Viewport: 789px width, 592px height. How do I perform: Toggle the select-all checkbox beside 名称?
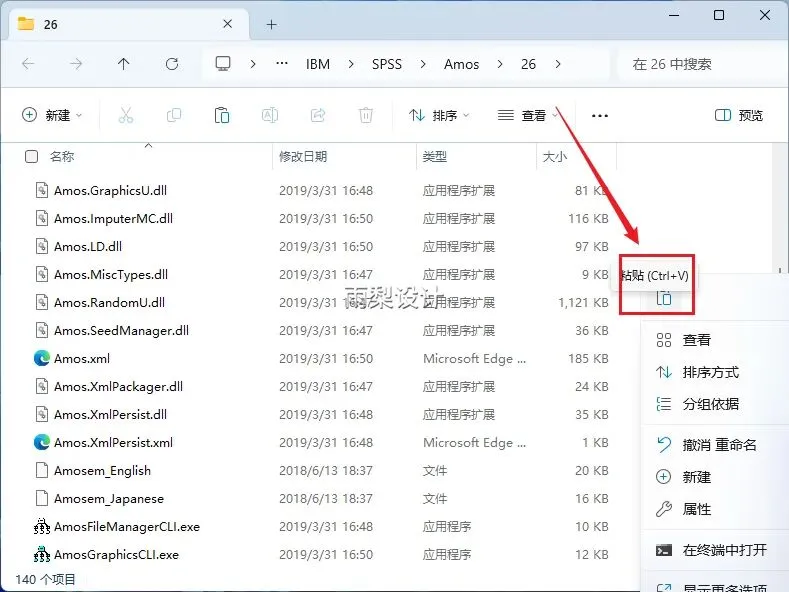coord(31,157)
